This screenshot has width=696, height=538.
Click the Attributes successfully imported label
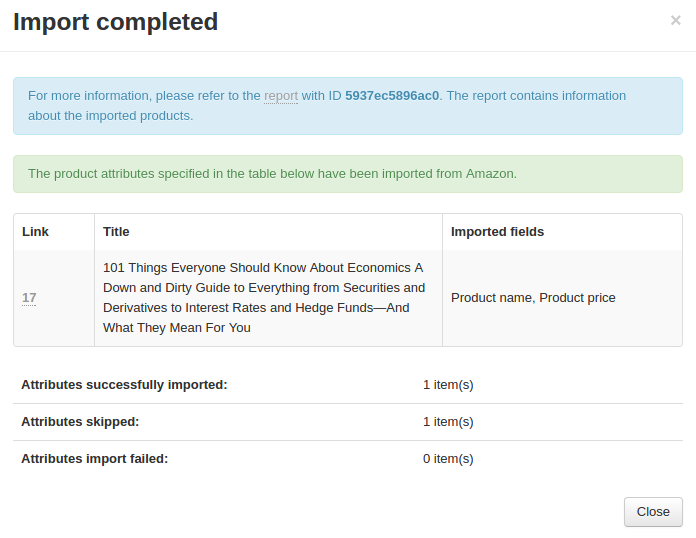pos(124,385)
